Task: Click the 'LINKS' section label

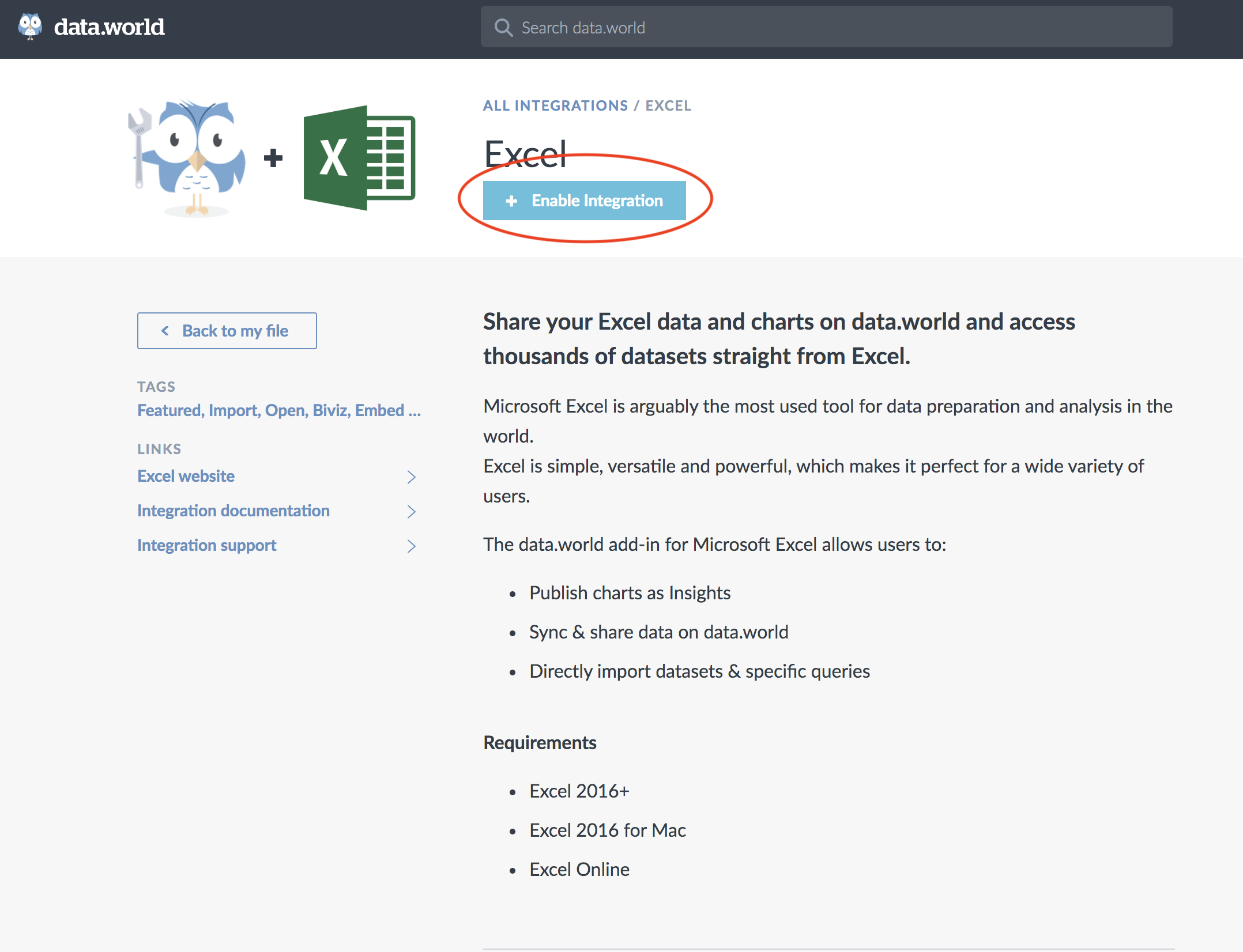Action: tap(159, 449)
